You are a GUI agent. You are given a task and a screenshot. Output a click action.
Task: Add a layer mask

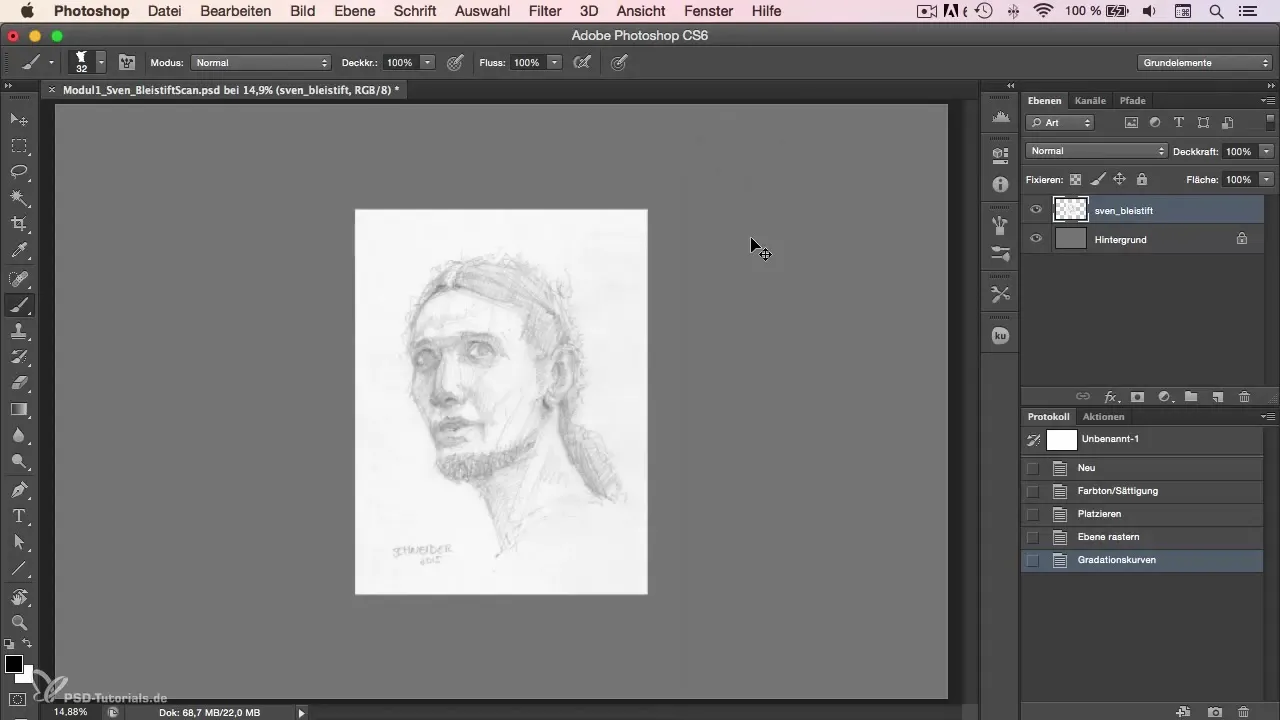1138,397
